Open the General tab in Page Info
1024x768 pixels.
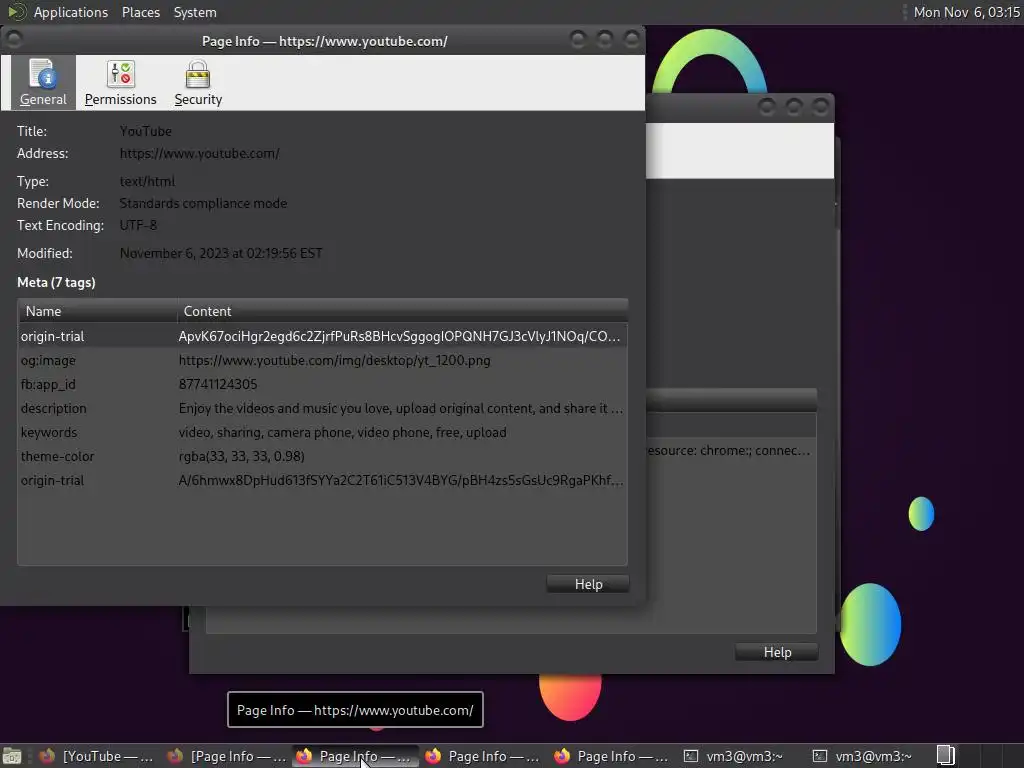click(x=43, y=82)
